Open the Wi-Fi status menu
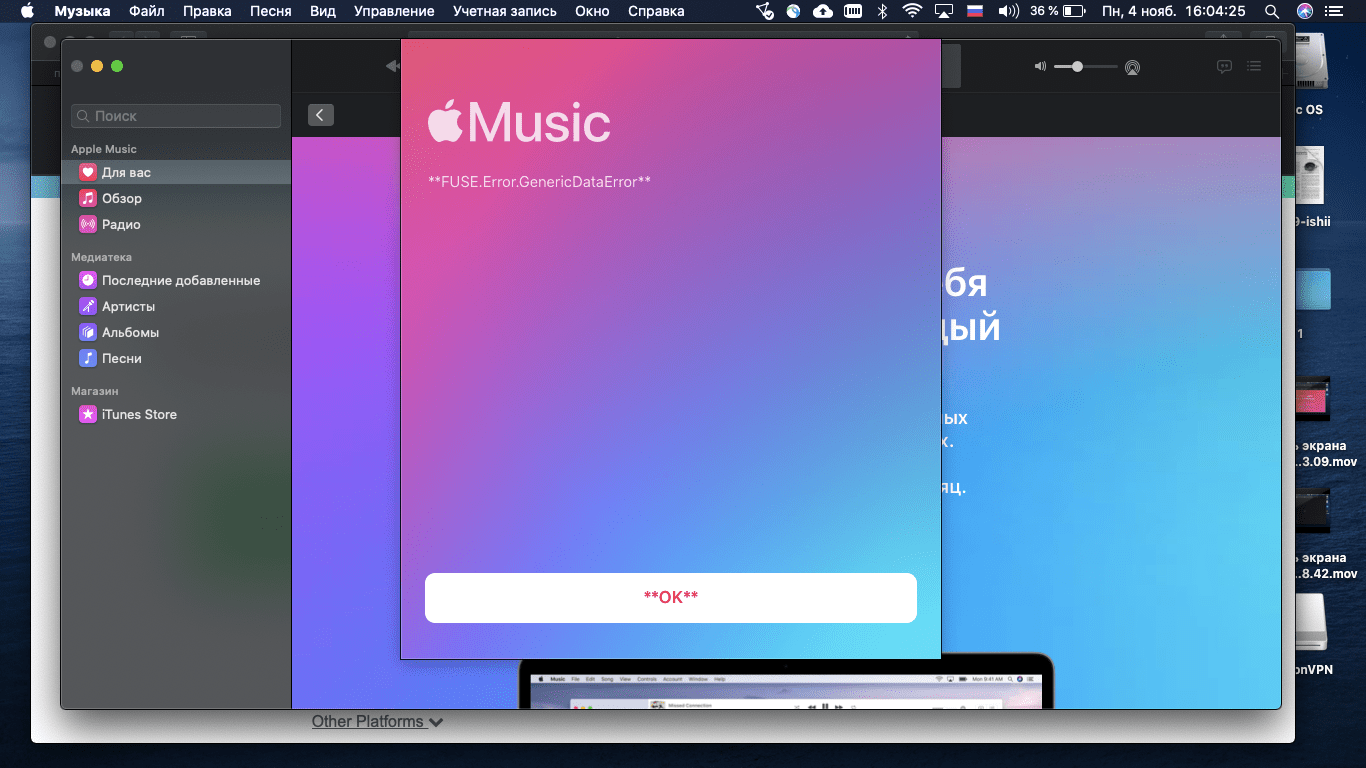The width and height of the screenshot is (1366, 768). click(x=911, y=11)
